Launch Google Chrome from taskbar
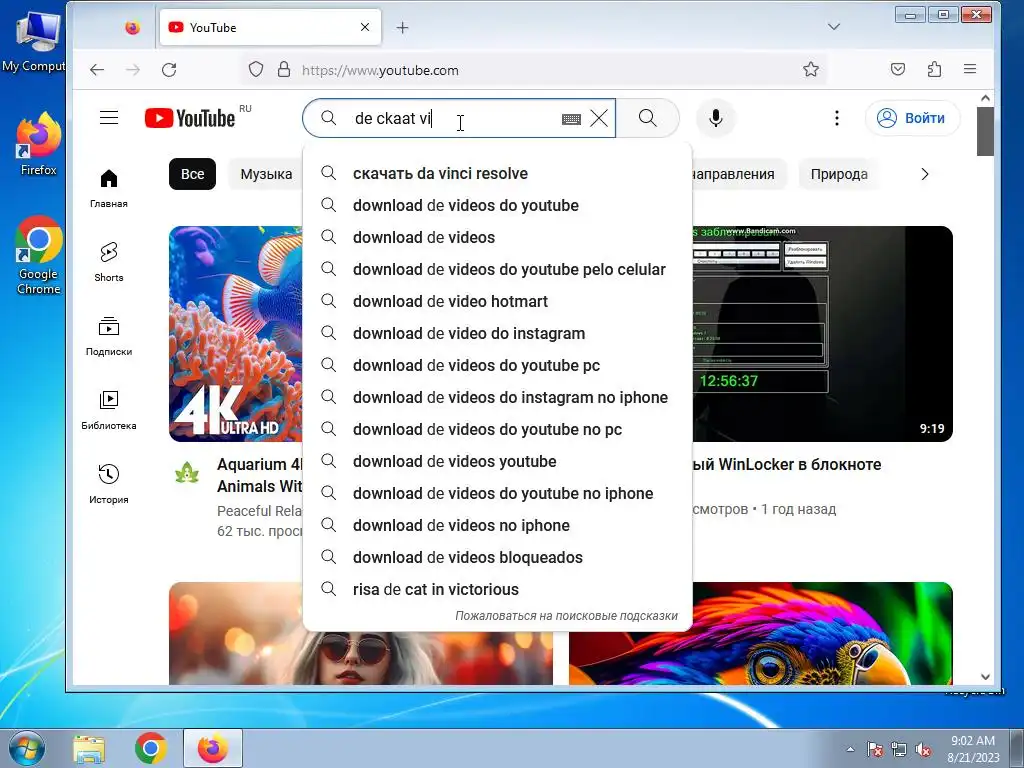 point(151,749)
